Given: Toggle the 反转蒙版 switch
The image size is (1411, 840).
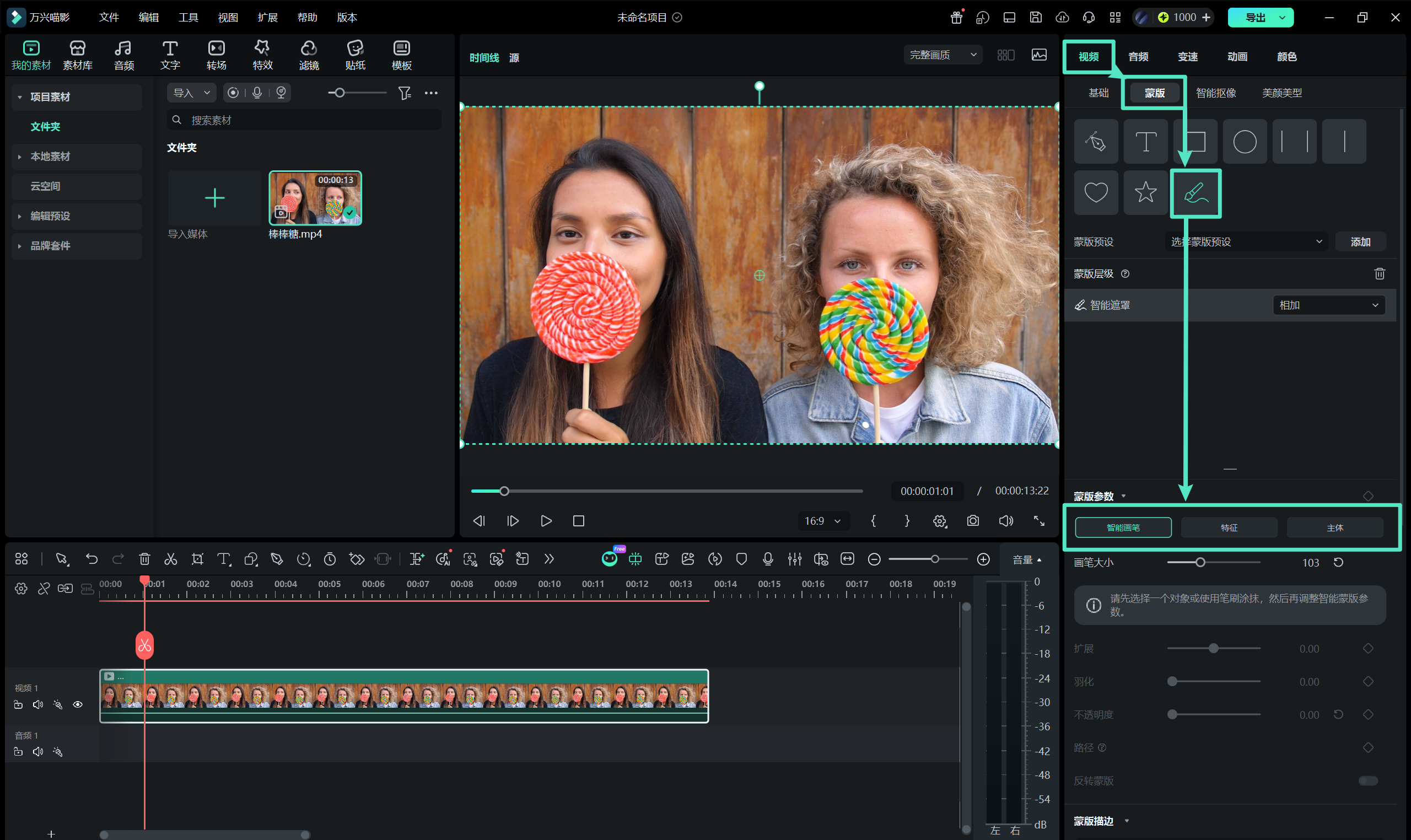Looking at the screenshot, I should click(x=1368, y=781).
